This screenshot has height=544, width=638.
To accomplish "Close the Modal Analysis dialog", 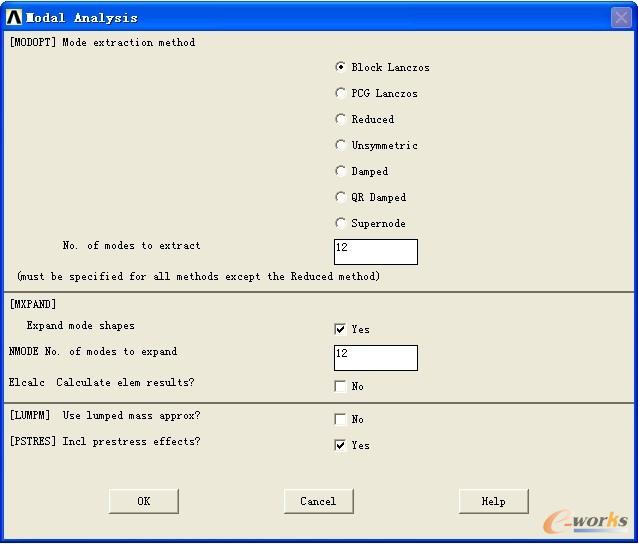I will click(620, 17).
